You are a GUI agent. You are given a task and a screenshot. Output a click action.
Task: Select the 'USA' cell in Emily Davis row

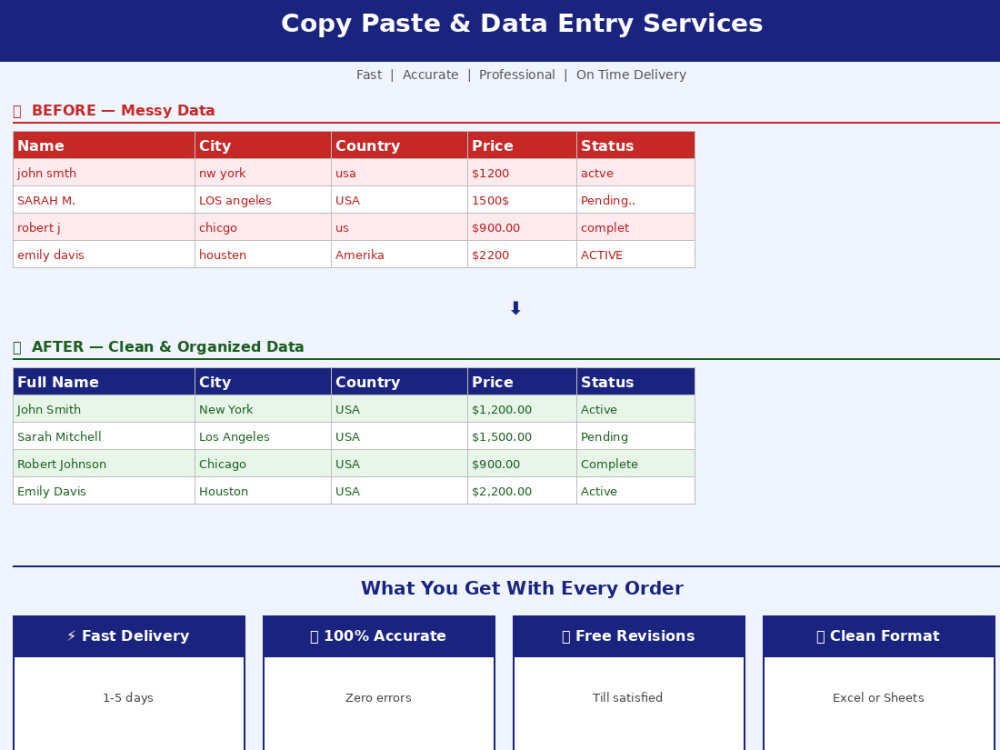tap(399, 491)
